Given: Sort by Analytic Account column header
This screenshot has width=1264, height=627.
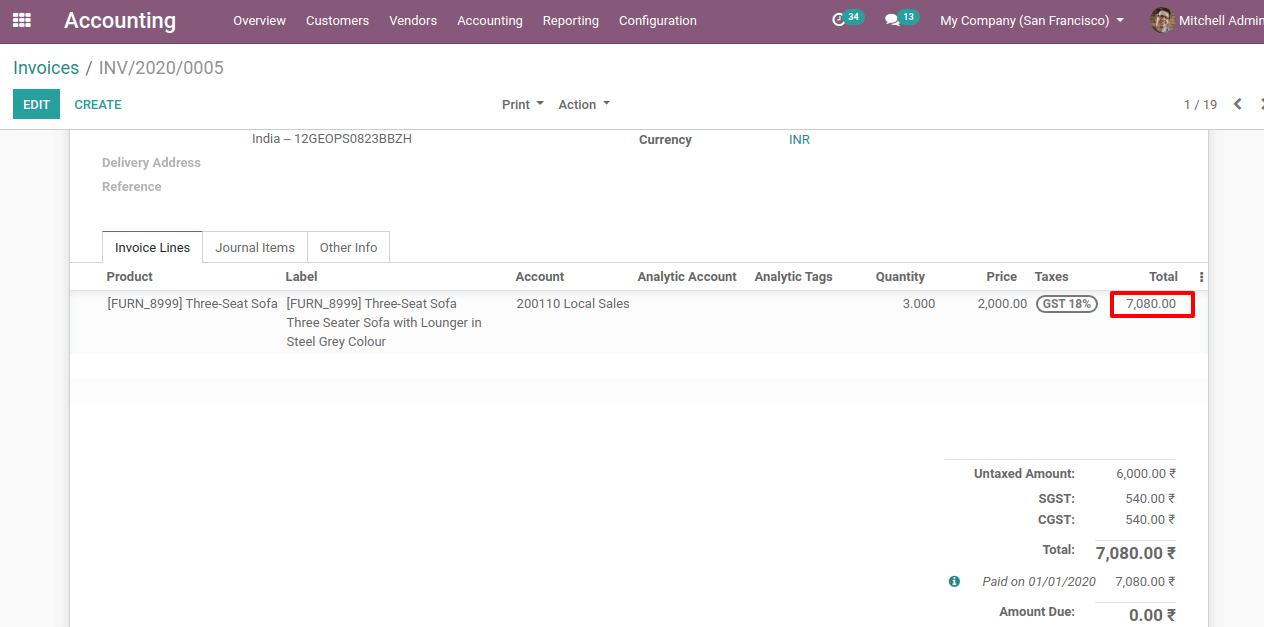Looking at the screenshot, I should 687,277.
